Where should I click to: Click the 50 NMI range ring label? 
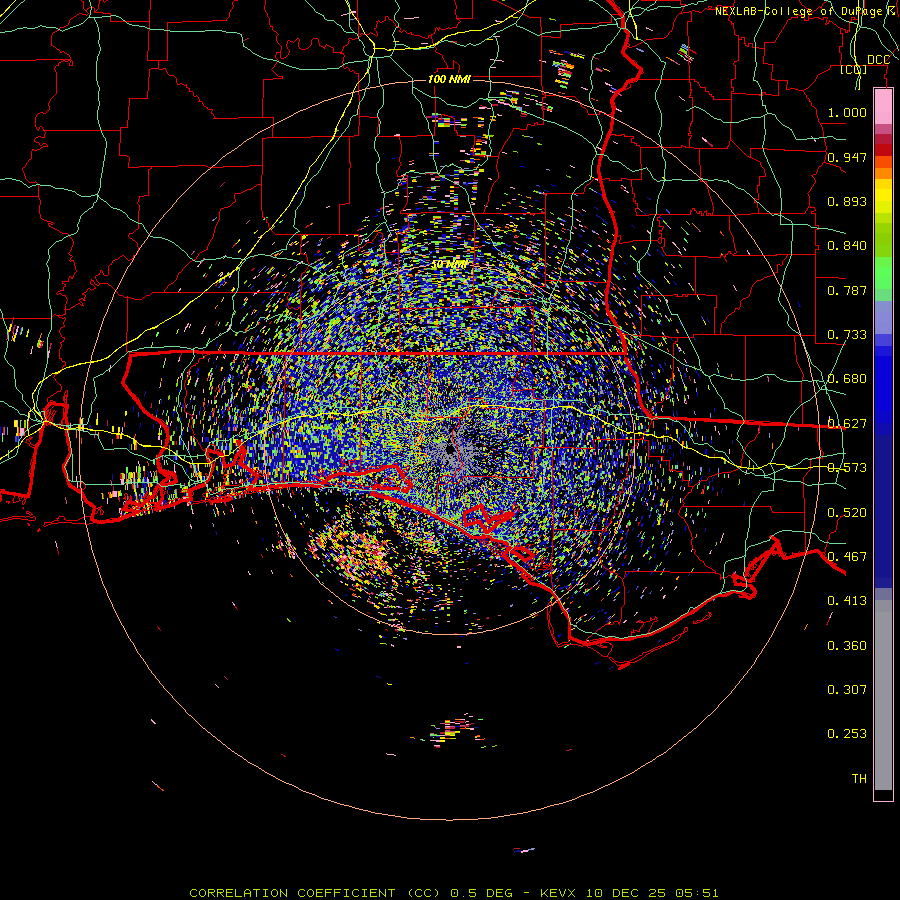tap(449, 265)
